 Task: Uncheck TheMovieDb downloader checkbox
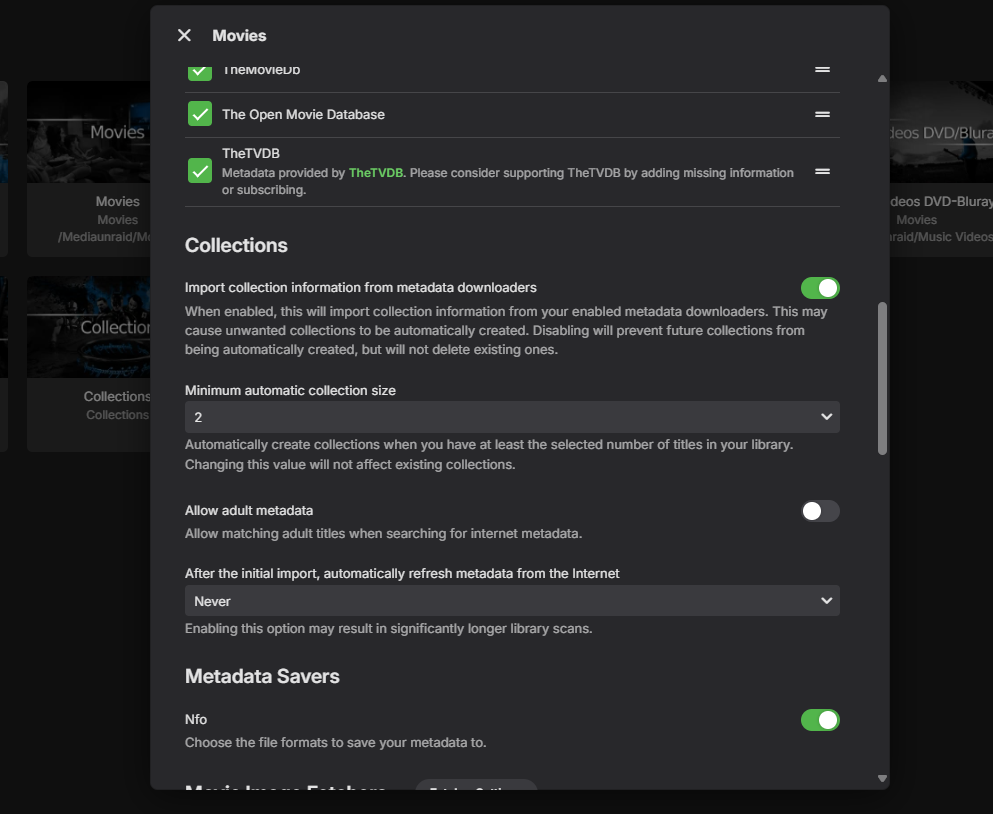pos(200,71)
